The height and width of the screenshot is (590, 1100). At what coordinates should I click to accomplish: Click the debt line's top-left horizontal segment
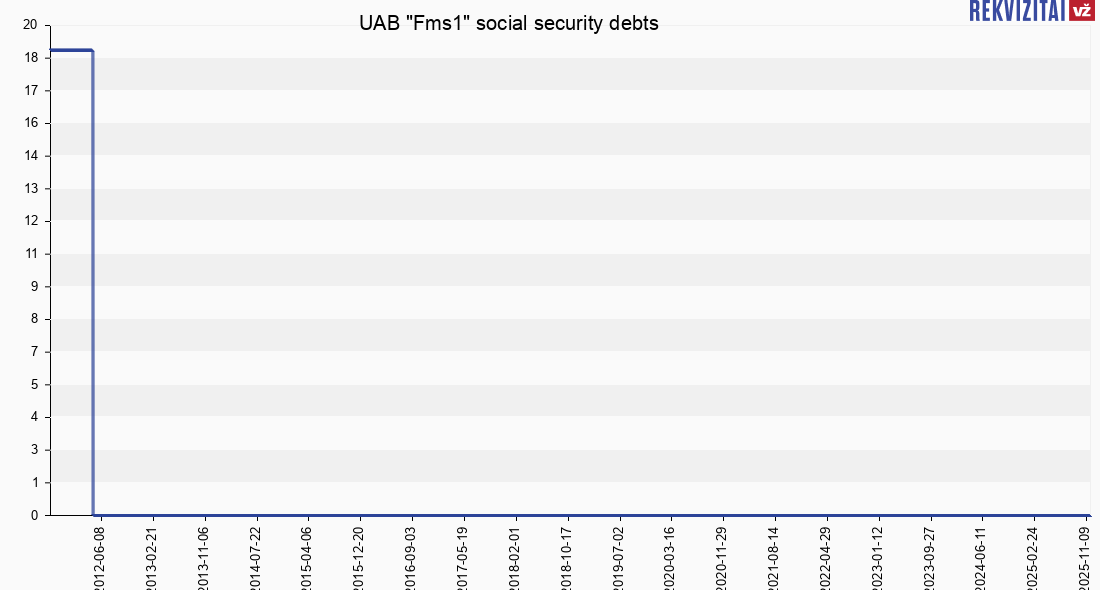tap(70, 50)
